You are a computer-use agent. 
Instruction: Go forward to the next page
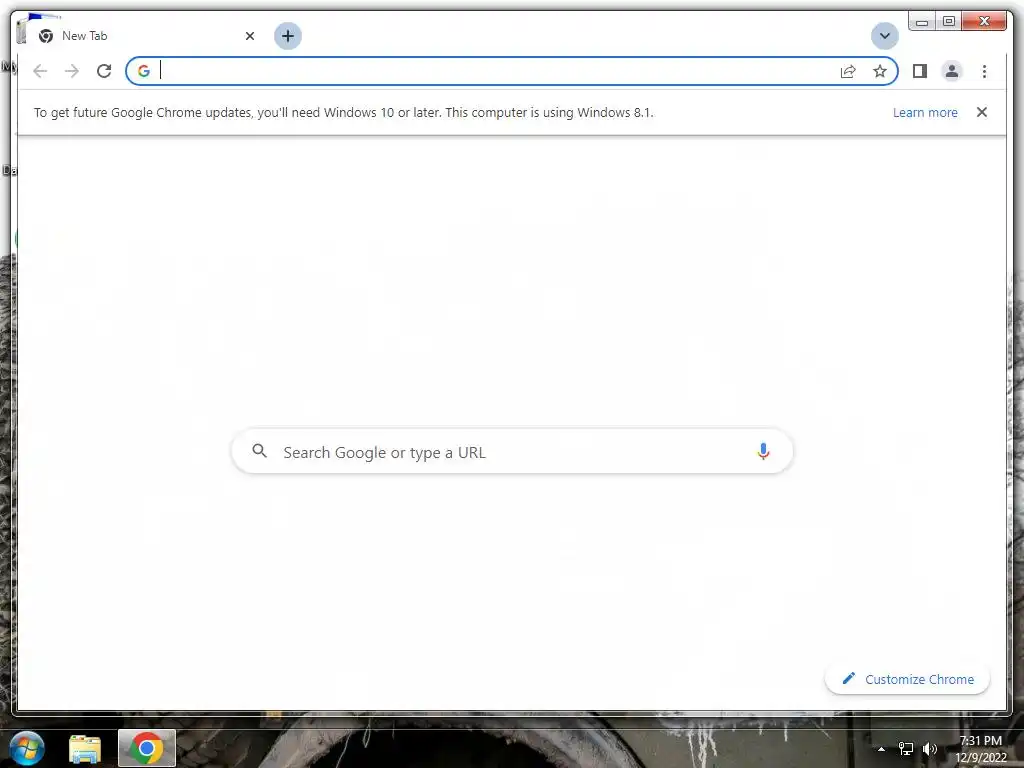pos(72,71)
